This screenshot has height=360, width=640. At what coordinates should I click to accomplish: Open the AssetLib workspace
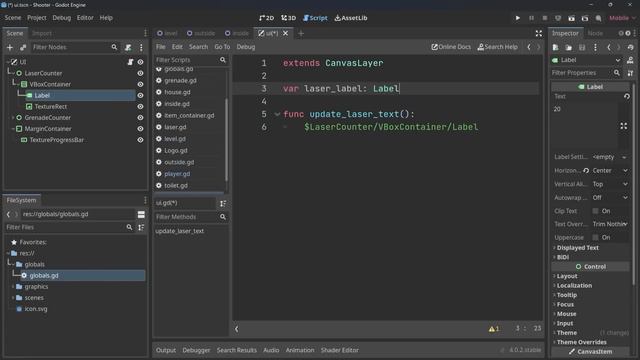pos(351,18)
